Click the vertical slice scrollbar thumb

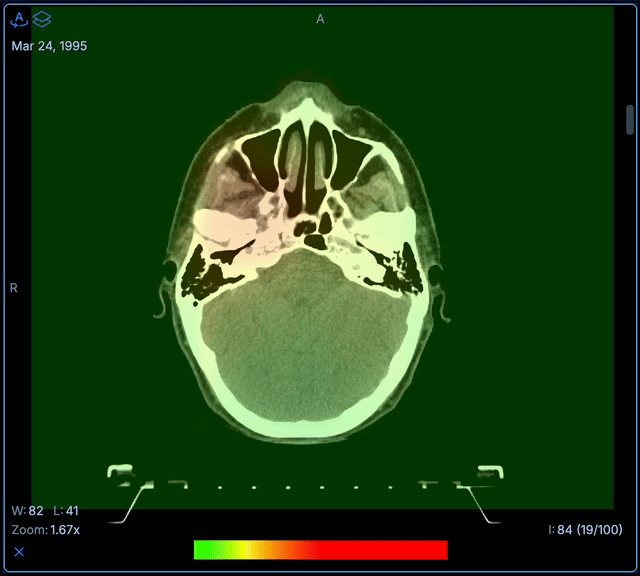630,120
